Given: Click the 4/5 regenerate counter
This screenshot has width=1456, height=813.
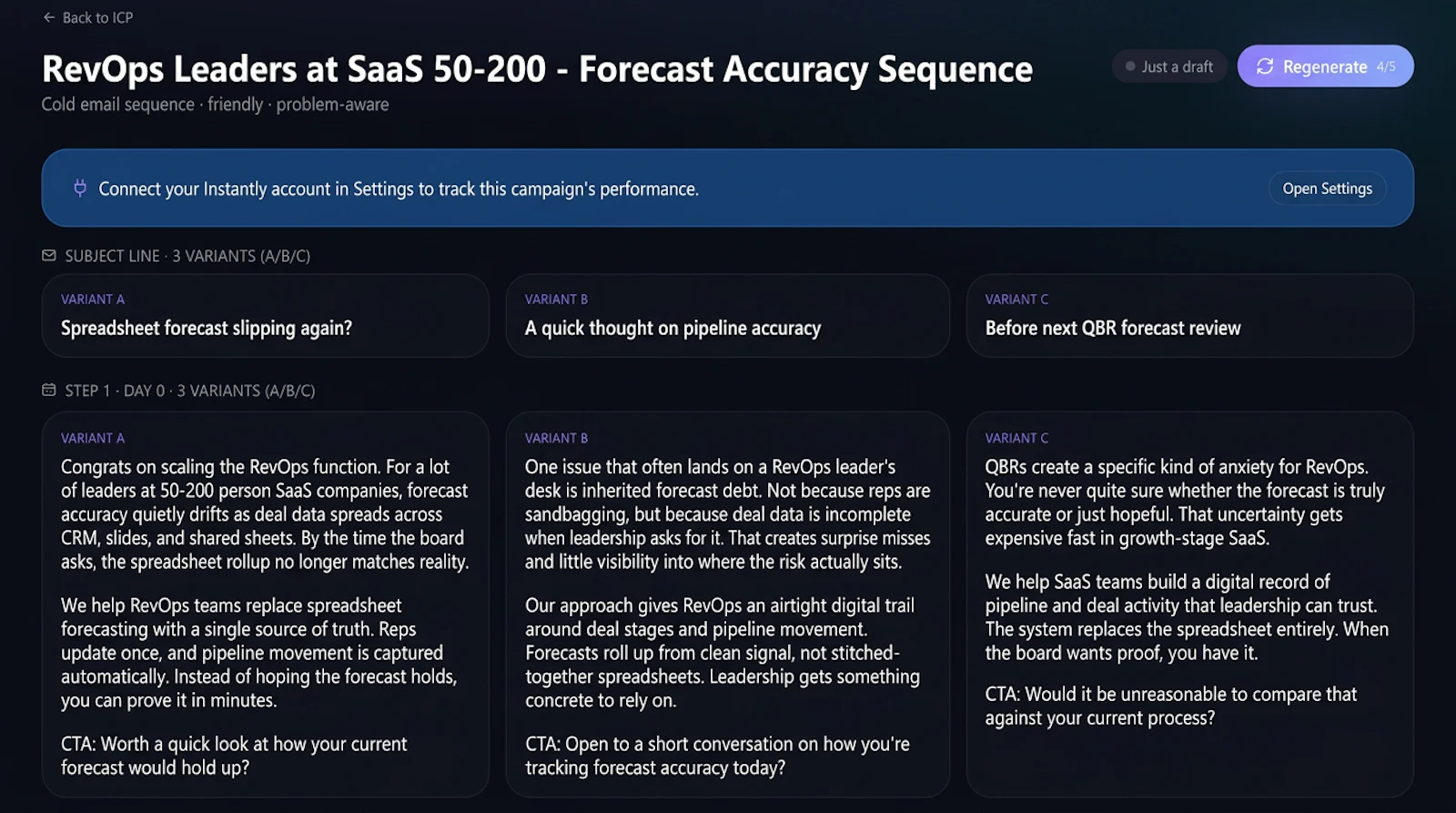Looking at the screenshot, I should point(1385,66).
